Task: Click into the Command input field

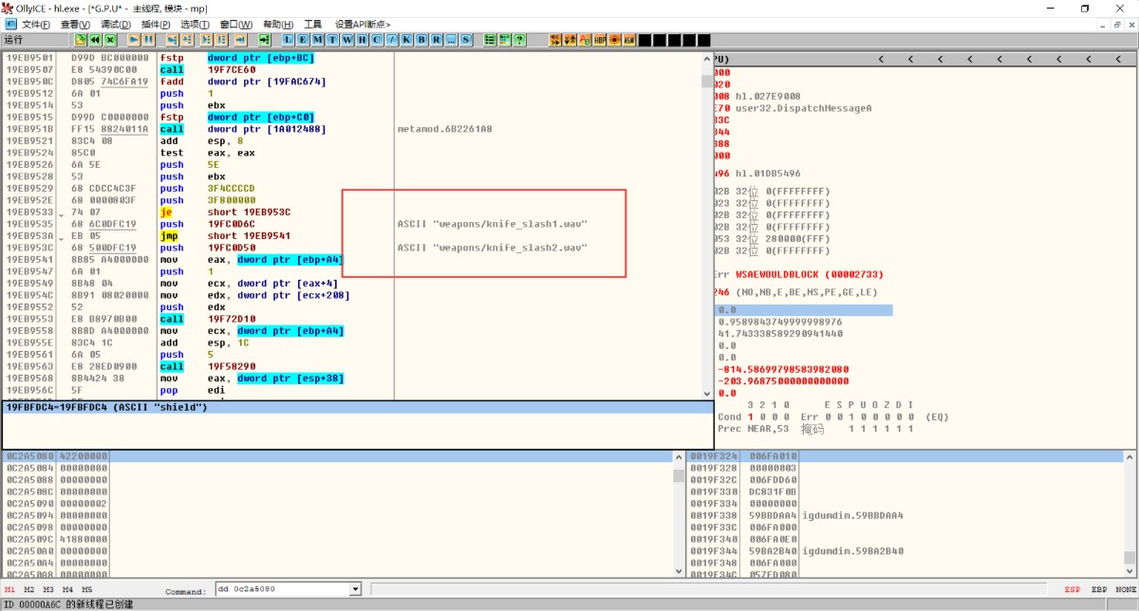Action: (283, 589)
